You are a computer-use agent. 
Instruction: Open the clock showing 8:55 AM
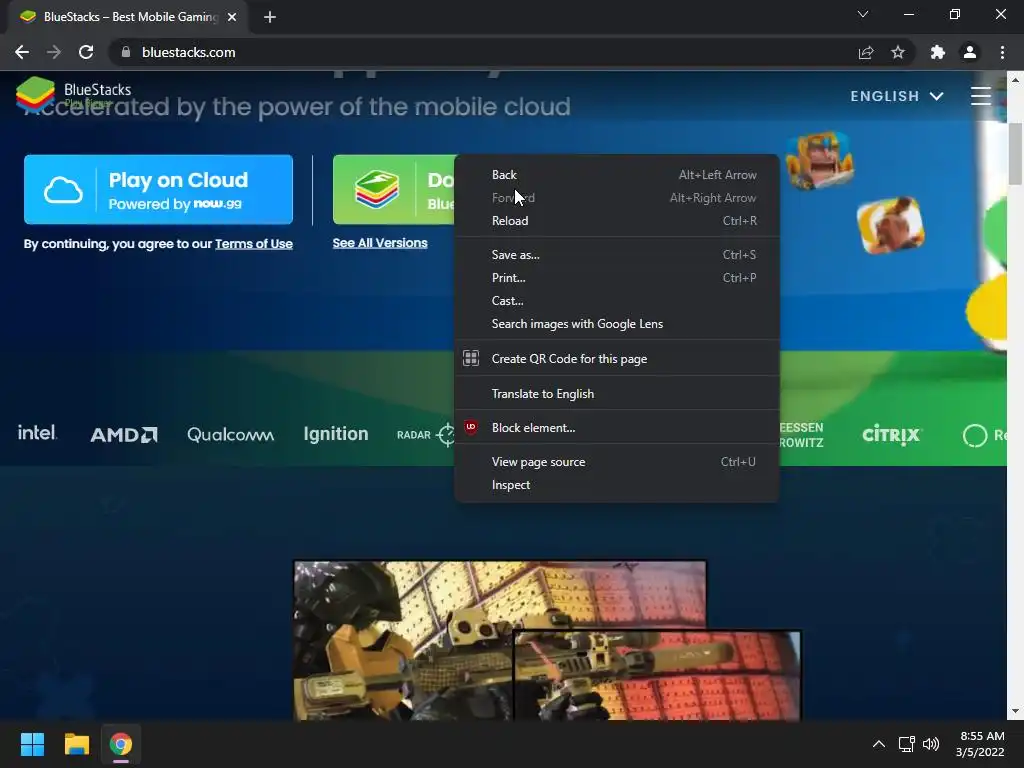point(980,744)
